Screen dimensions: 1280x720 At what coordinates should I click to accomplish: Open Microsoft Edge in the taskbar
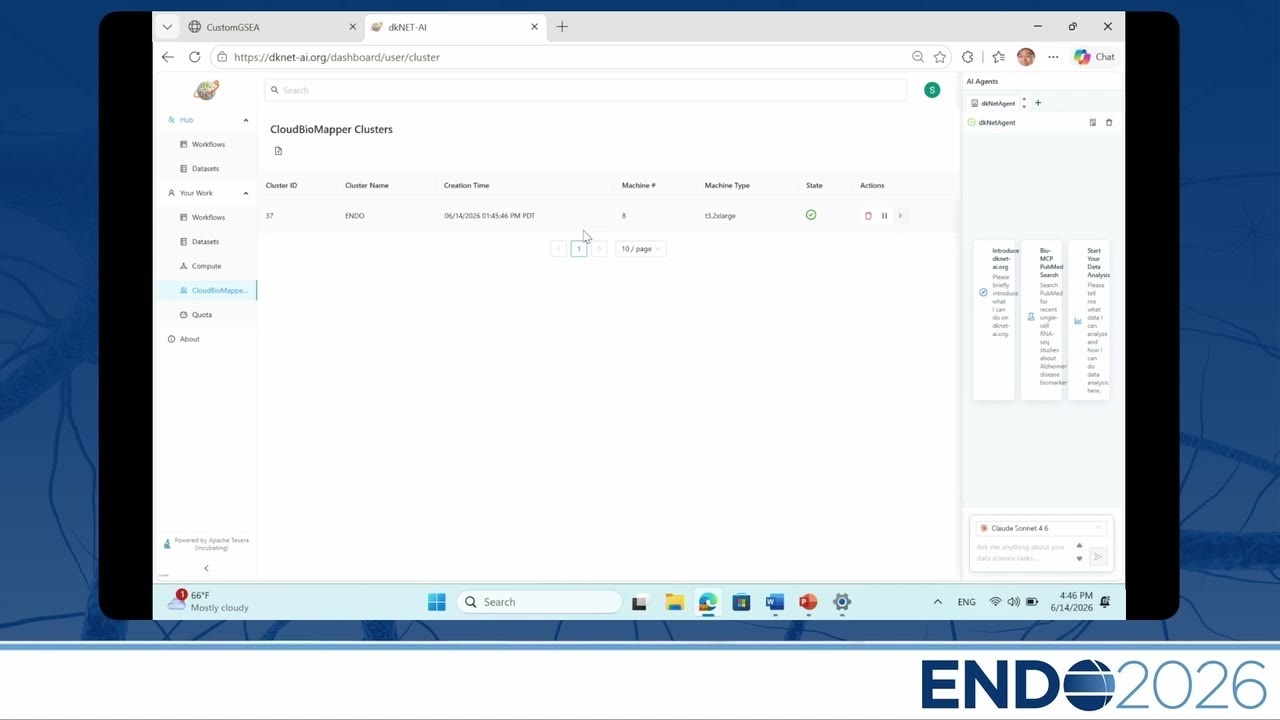708,602
